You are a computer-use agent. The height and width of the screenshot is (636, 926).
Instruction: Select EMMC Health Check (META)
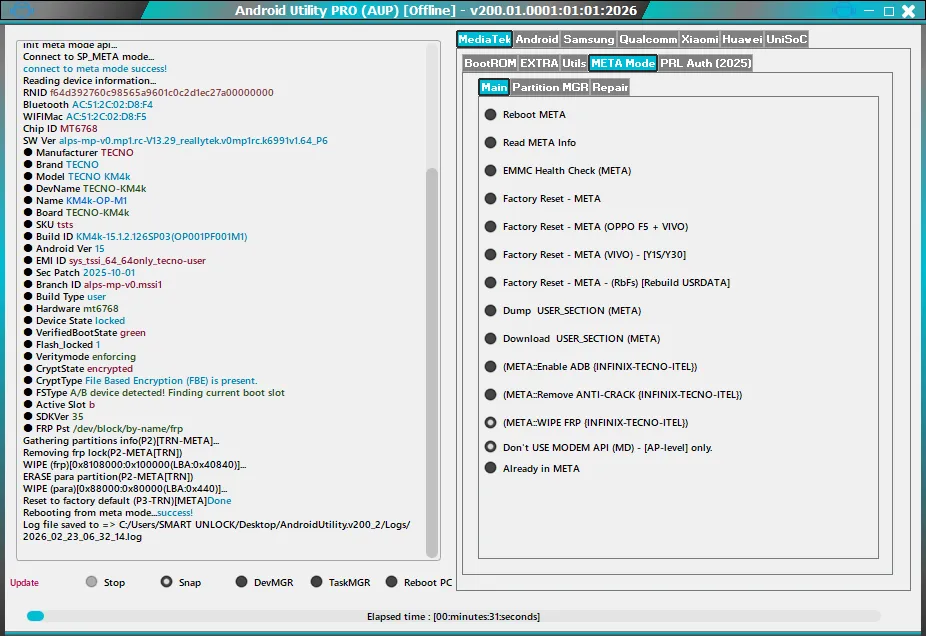click(491, 171)
